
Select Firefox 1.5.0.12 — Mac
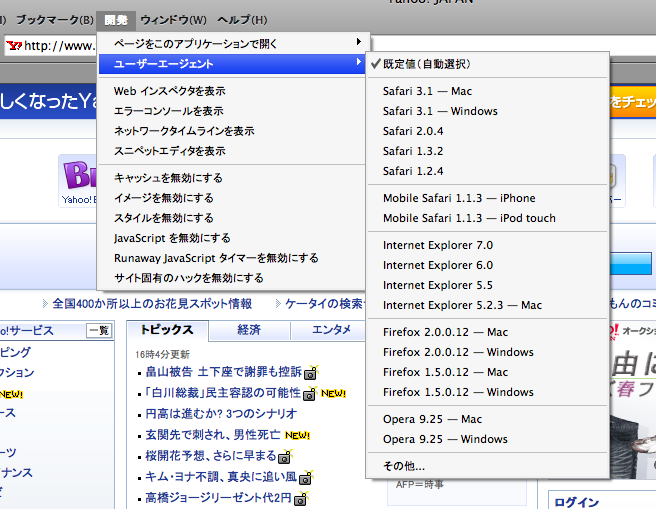[487, 372]
